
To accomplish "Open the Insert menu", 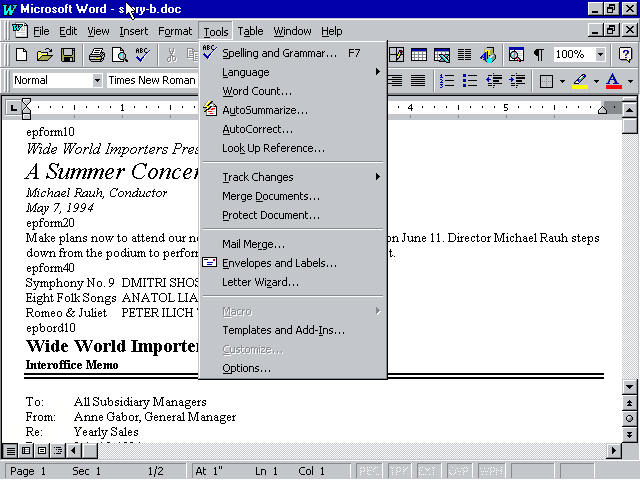I will (133, 31).
